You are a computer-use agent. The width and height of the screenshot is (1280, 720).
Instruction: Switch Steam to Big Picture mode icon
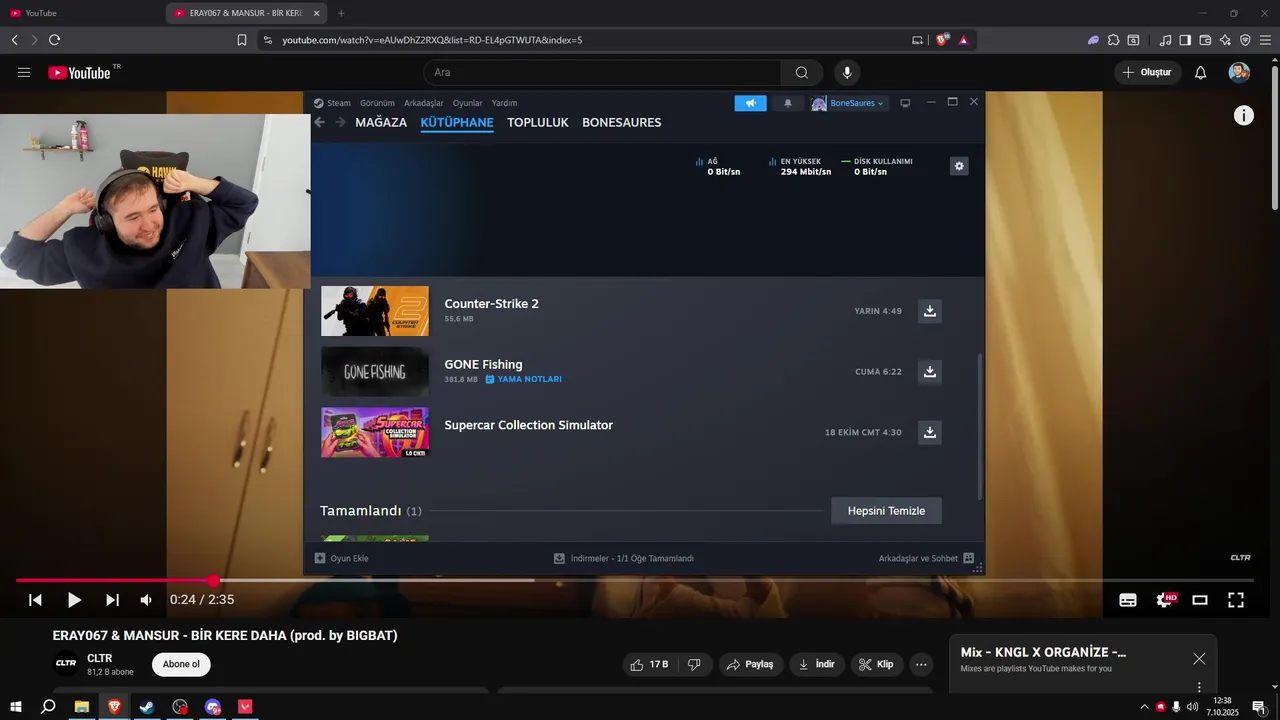point(906,103)
